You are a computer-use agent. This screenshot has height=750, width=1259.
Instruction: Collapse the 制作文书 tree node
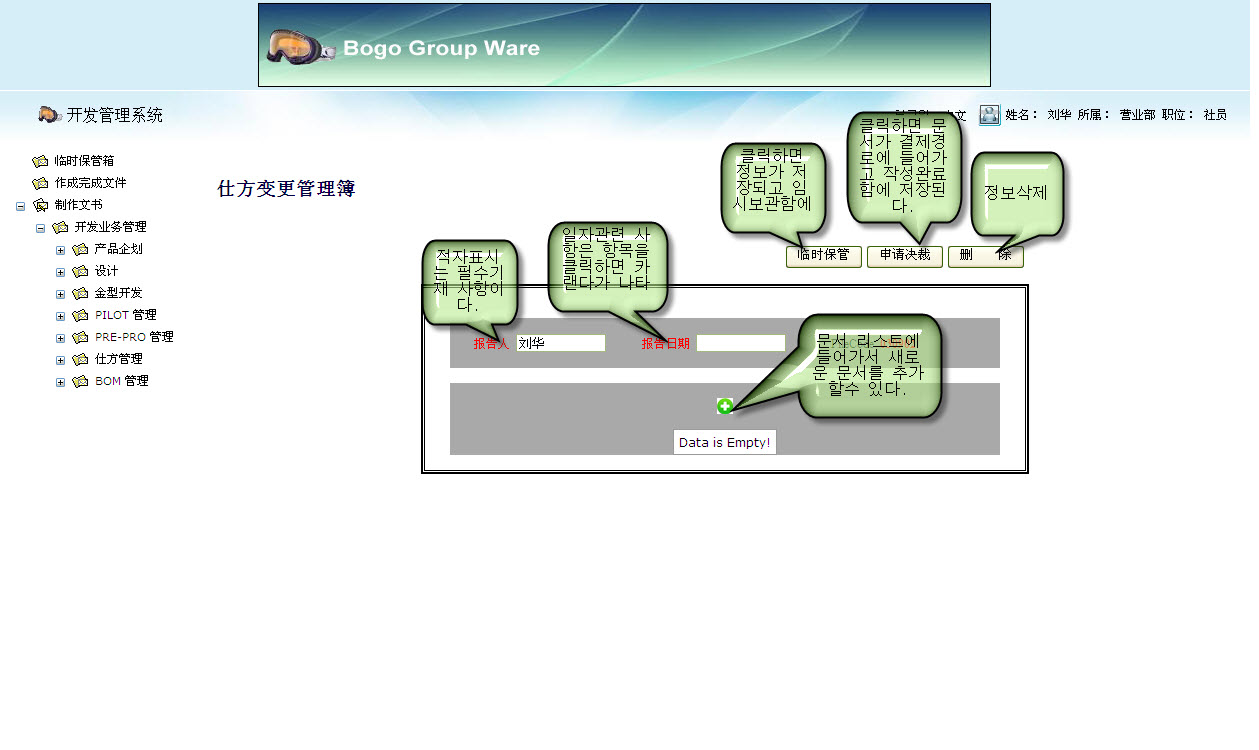(20, 206)
